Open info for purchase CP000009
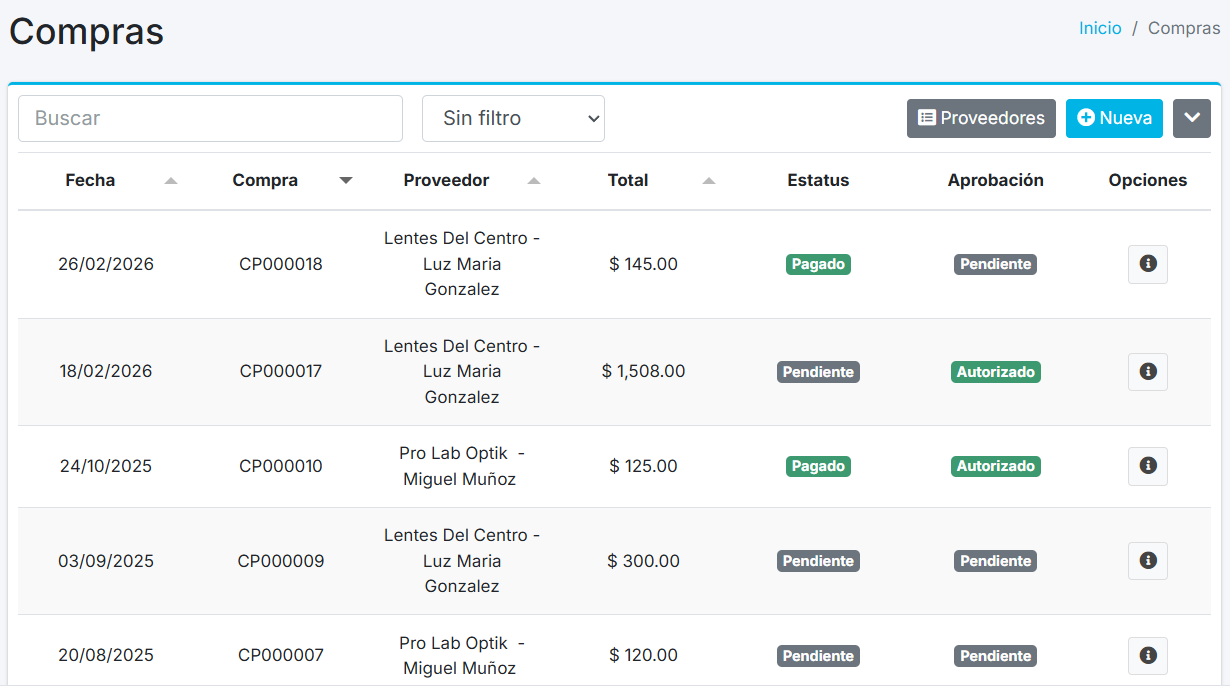The height and width of the screenshot is (695, 1230). [1147, 561]
